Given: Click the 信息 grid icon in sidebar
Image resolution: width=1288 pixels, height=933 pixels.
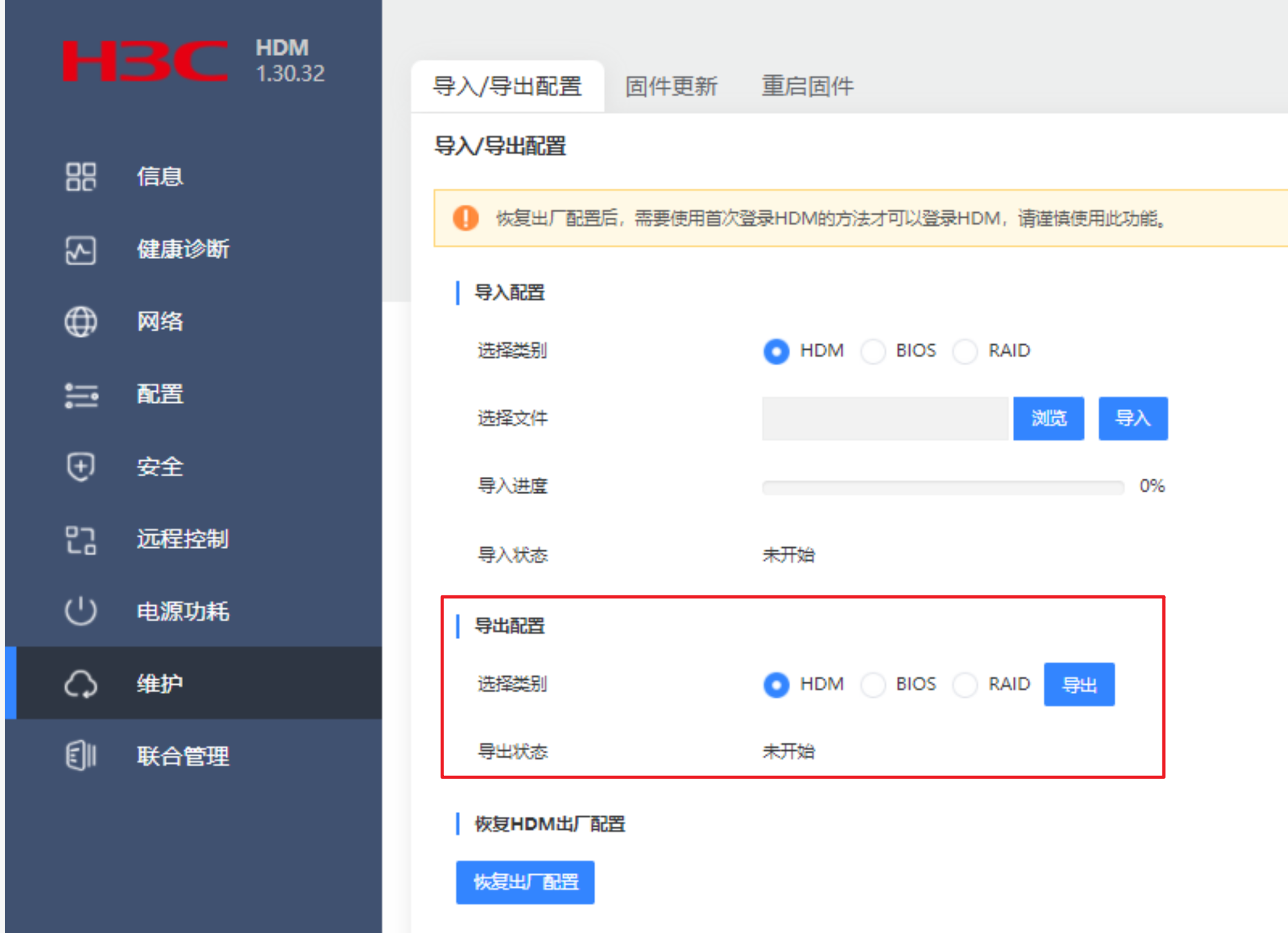Looking at the screenshot, I should pos(81,177).
